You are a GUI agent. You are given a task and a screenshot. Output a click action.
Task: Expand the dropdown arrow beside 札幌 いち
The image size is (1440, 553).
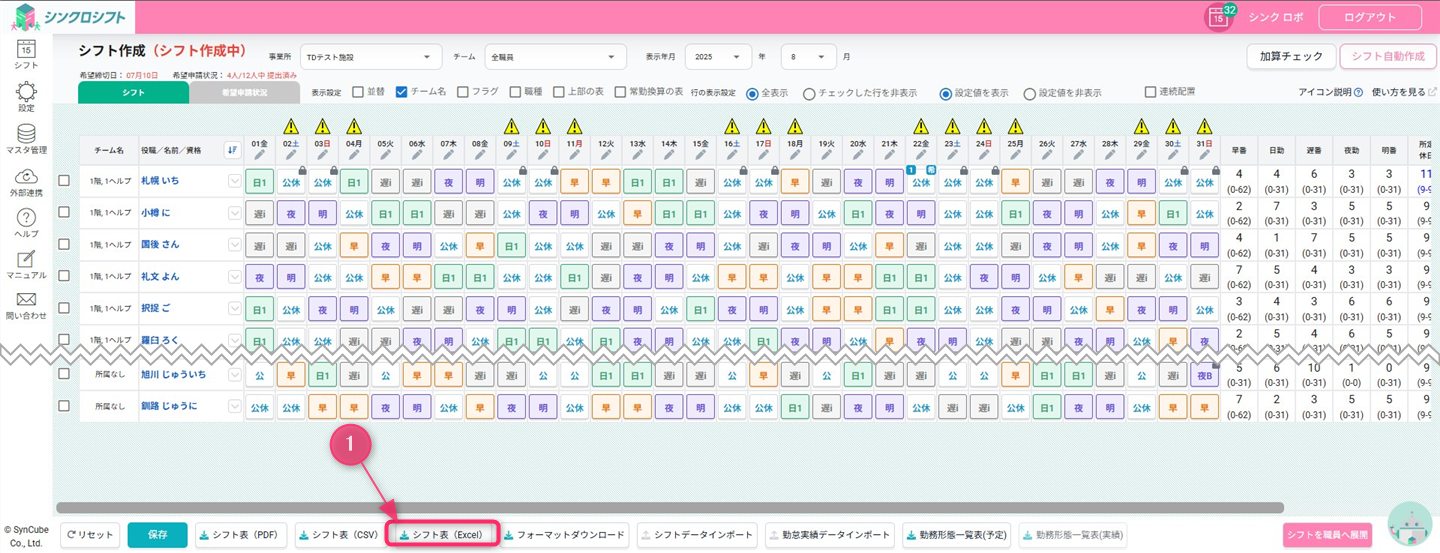tap(235, 181)
